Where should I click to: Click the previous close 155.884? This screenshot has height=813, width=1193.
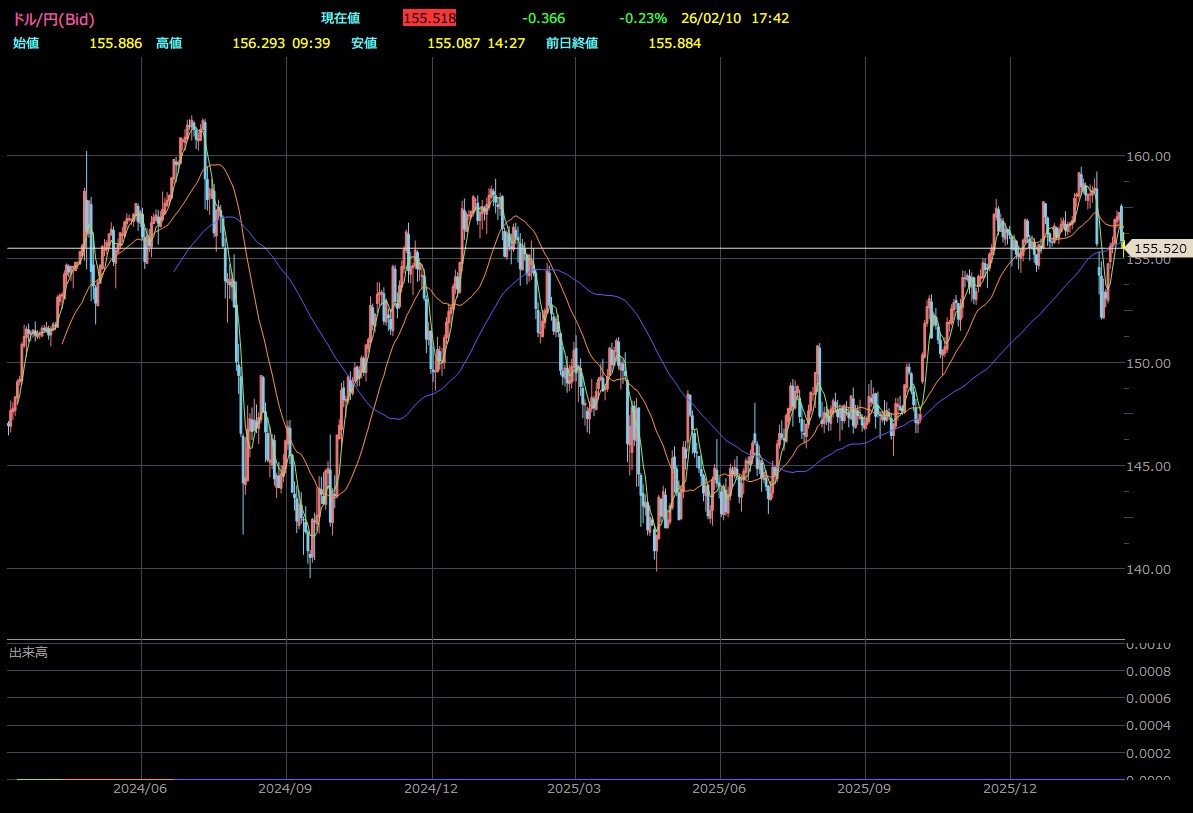[675, 43]
